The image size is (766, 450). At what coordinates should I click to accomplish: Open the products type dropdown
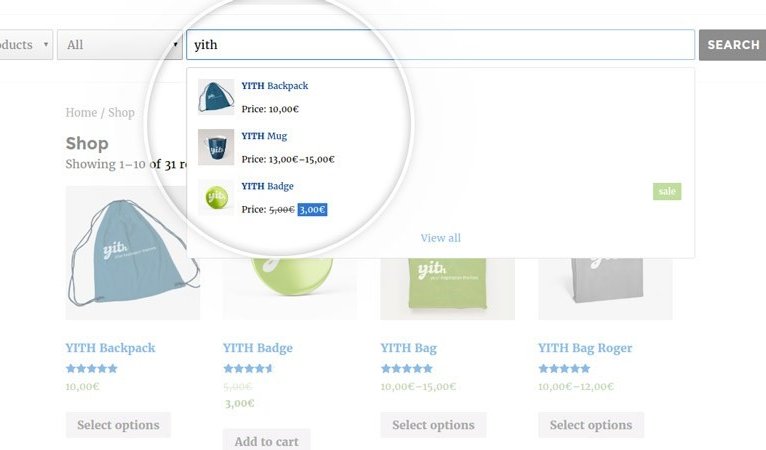[26, 45]
